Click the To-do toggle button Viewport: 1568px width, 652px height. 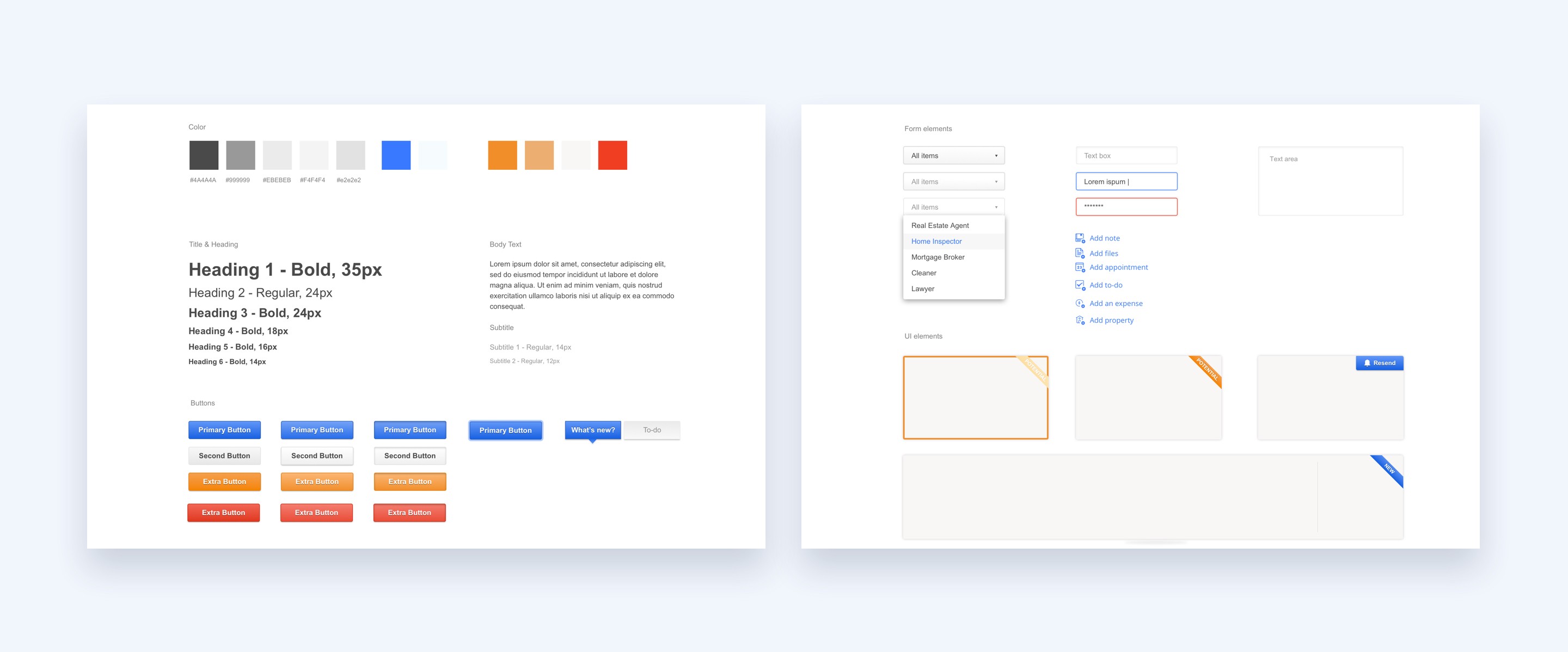[653, 430]
